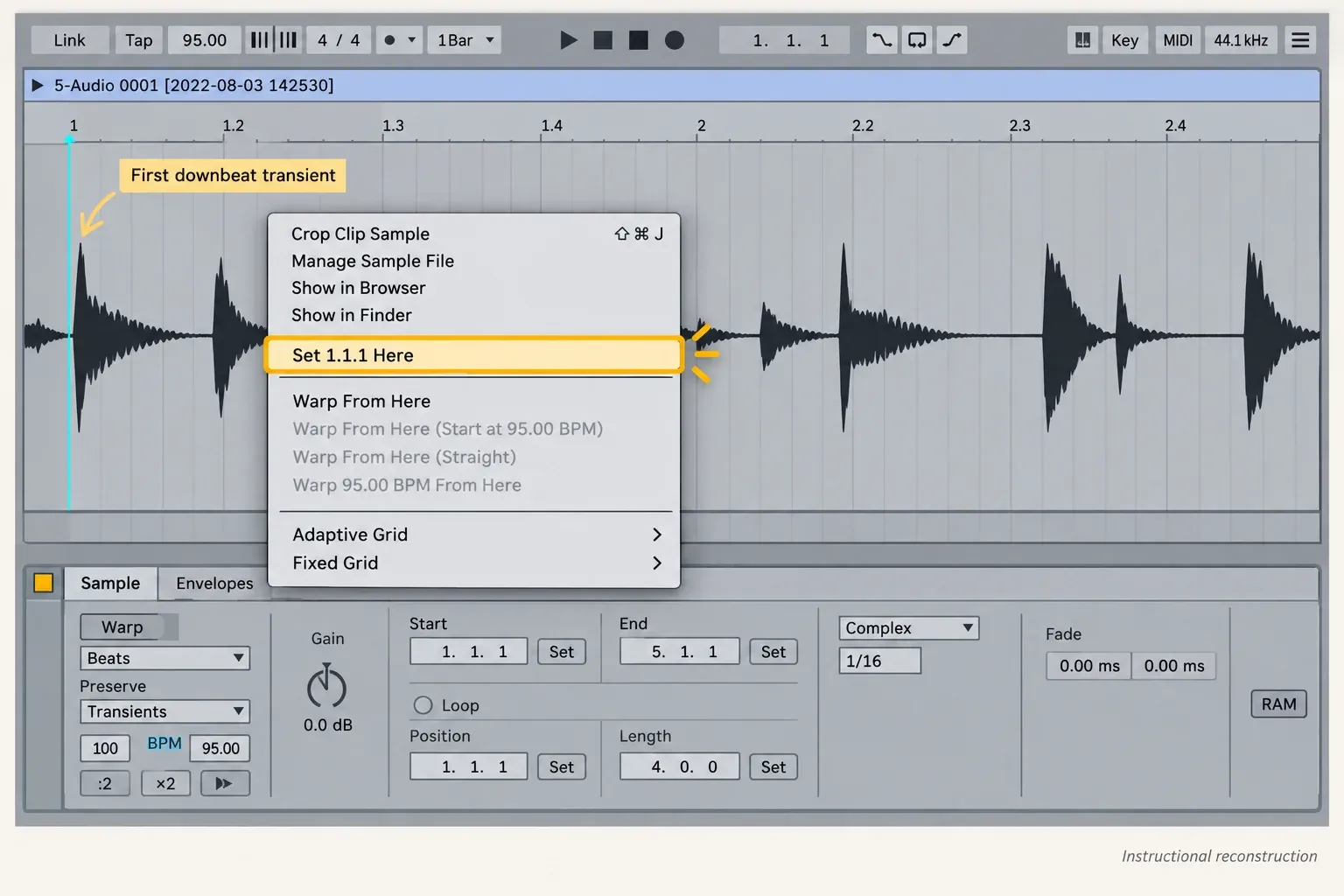Viewport: 1344px width, 896px height.
Task: Toggle the computer MIDI keyboard icon
Action: pos(1082,40)
